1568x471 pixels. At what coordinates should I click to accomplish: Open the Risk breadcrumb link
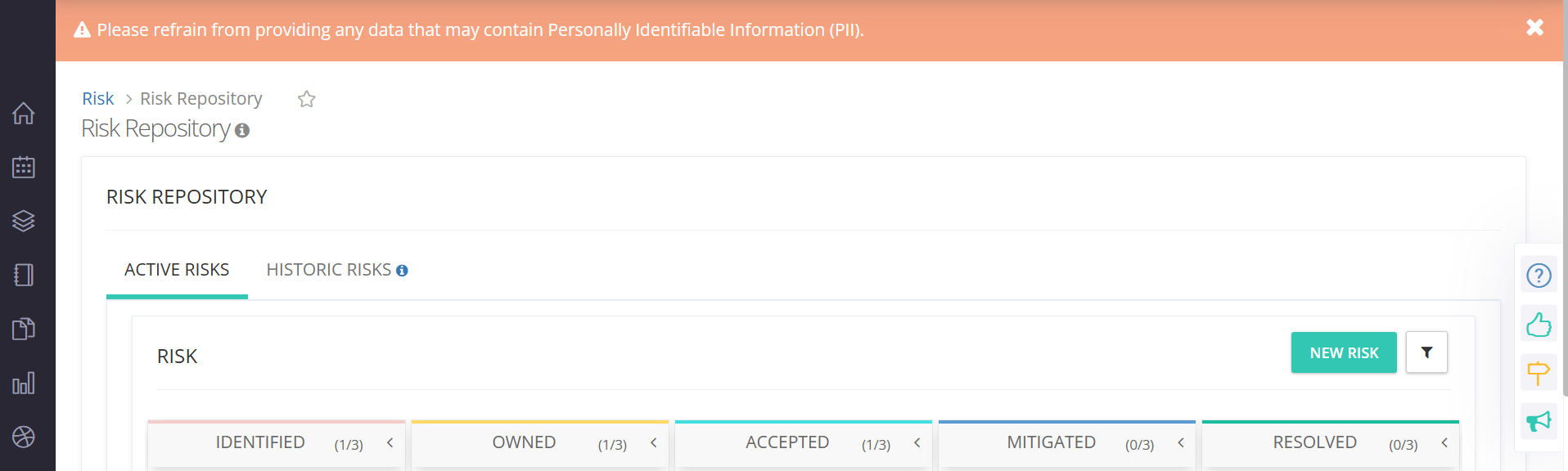[x=97, y=99]
